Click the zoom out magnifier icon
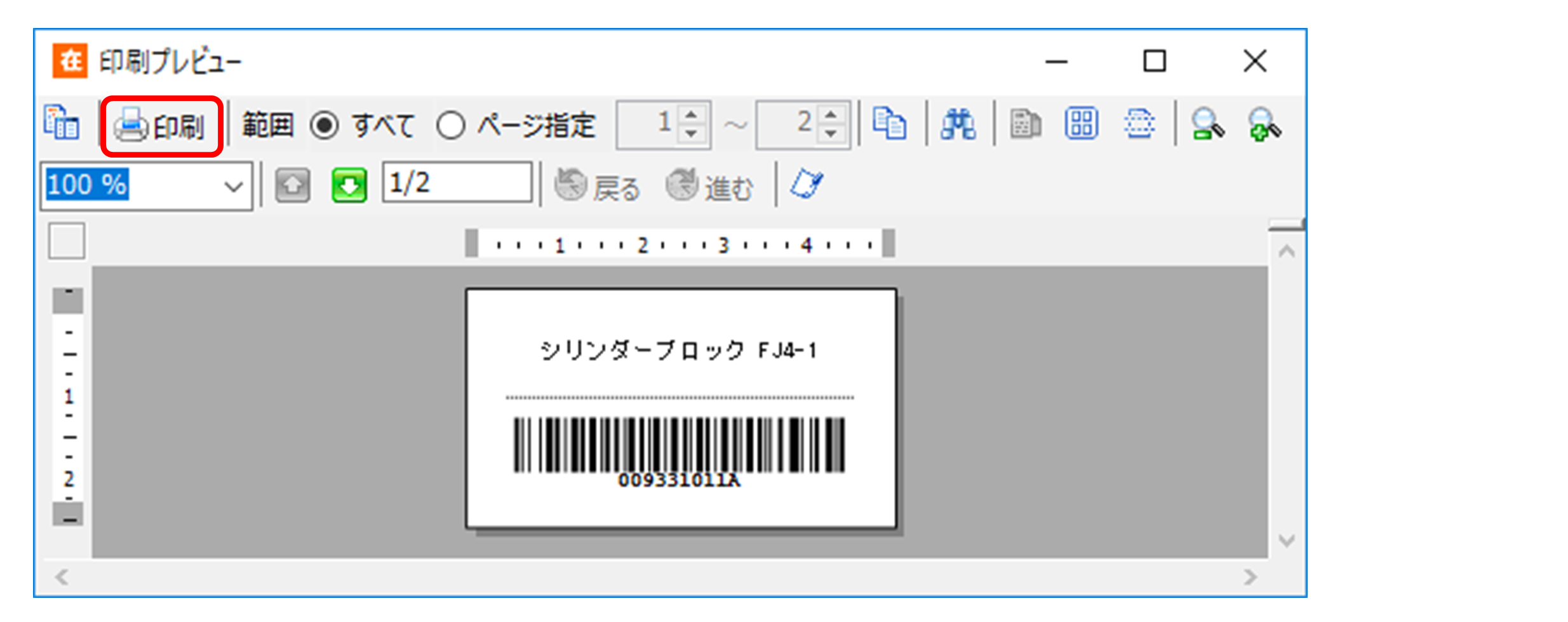1568x622 pixels. click(1207, 123)
